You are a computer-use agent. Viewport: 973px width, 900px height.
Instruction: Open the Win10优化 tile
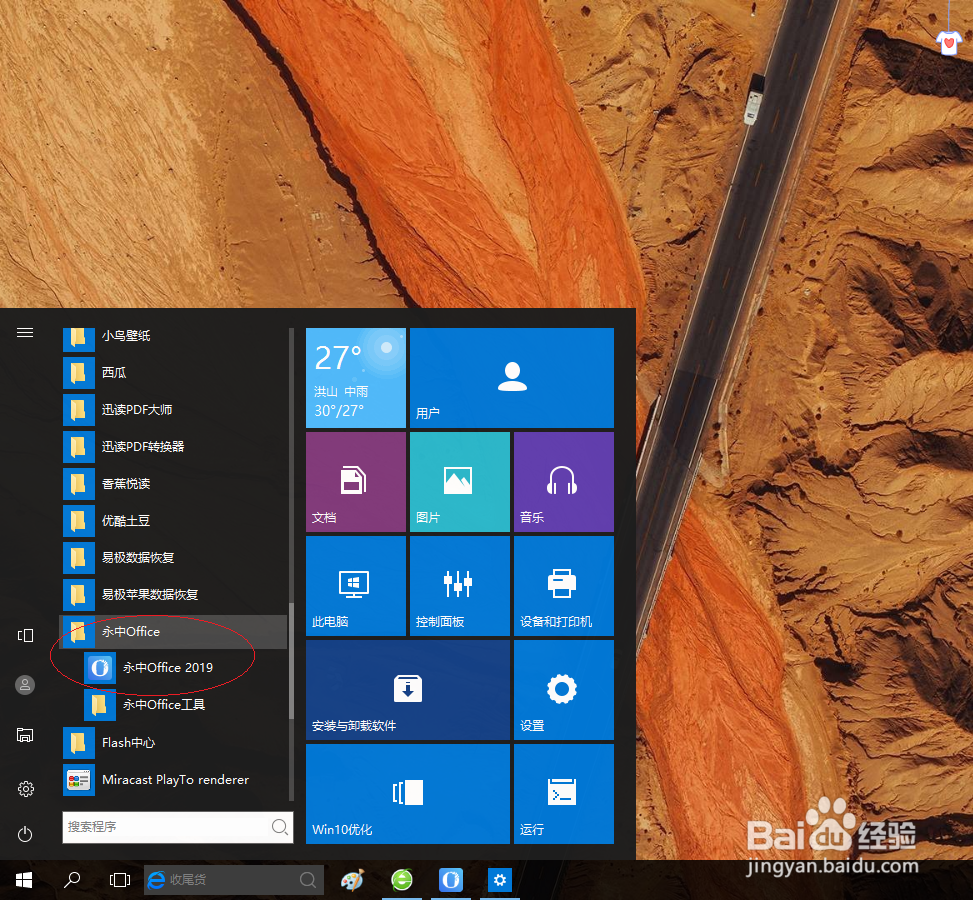pyautogui.click(x=408, y=794)
